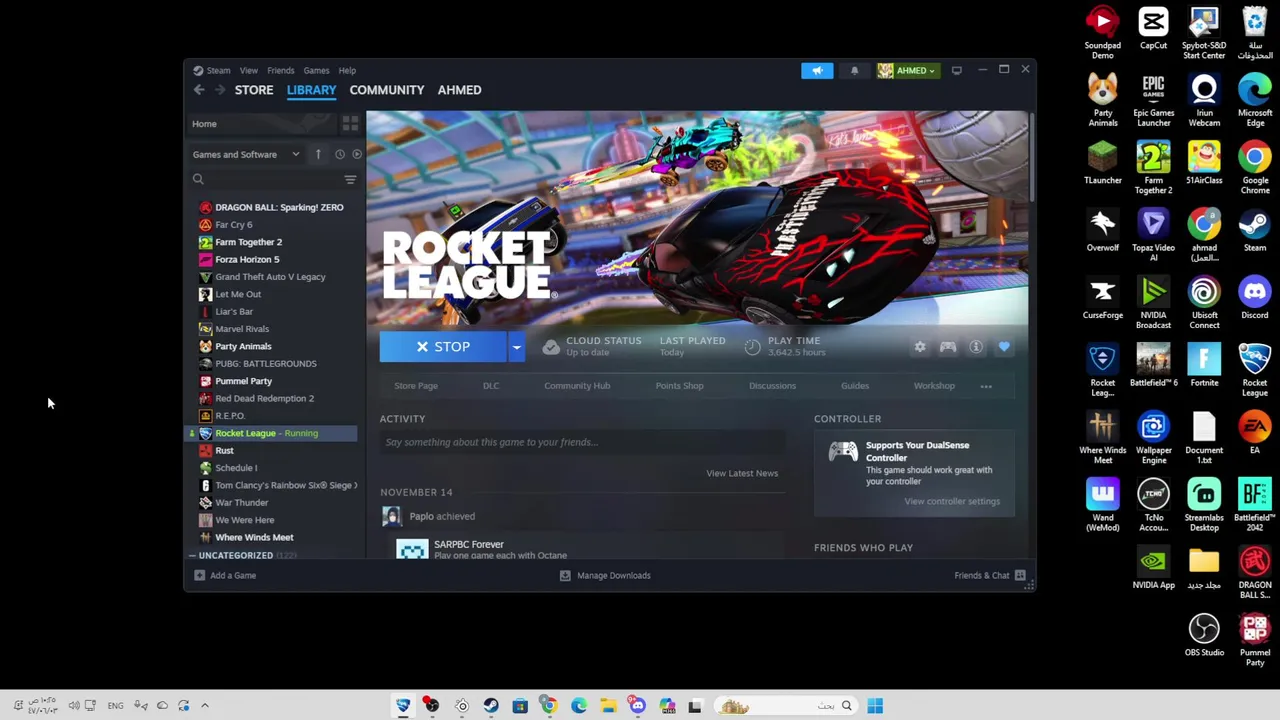
Task: Open the Community Hub link
Action: [577, 386]
